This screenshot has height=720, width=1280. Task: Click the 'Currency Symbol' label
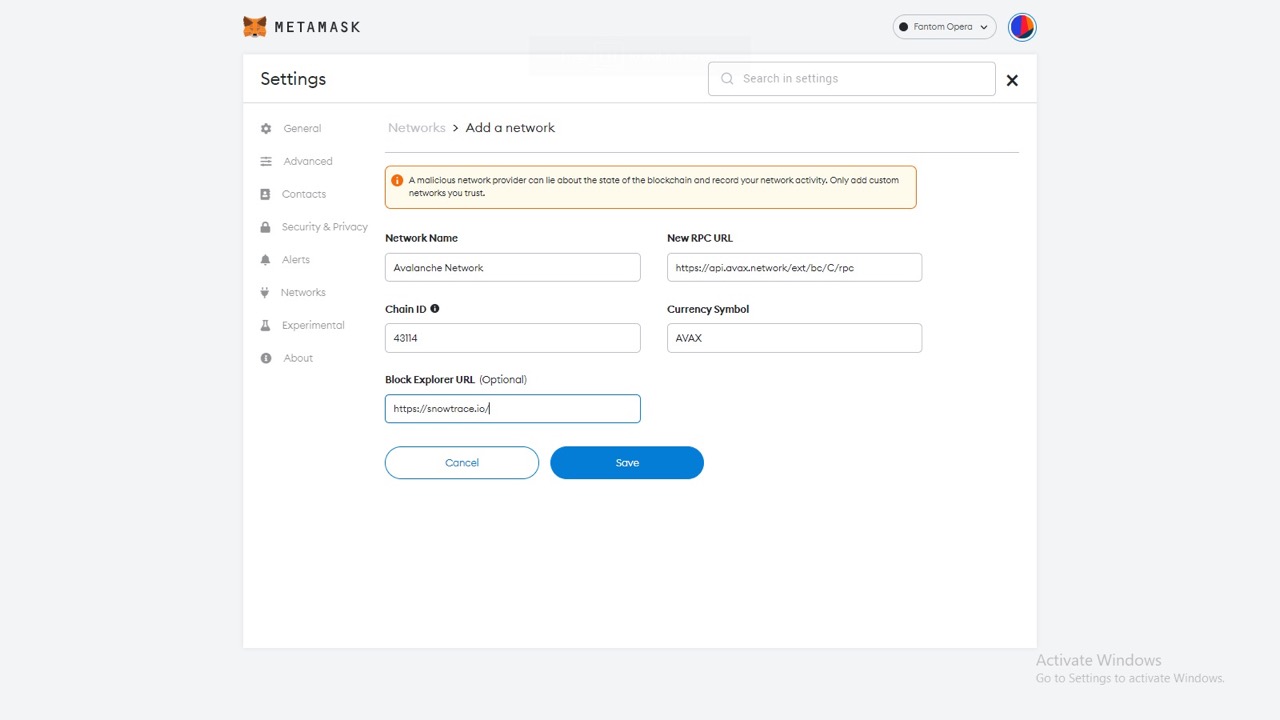[708, 309]
